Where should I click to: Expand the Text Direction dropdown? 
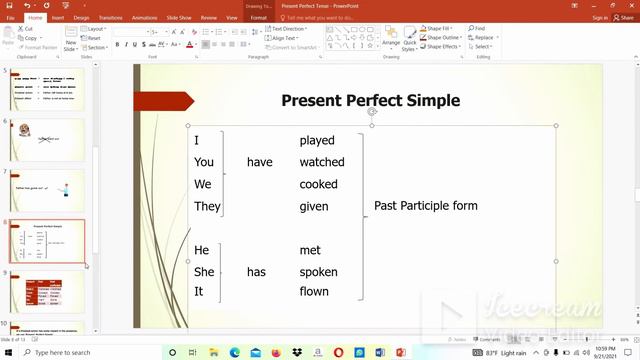(286, 29)
